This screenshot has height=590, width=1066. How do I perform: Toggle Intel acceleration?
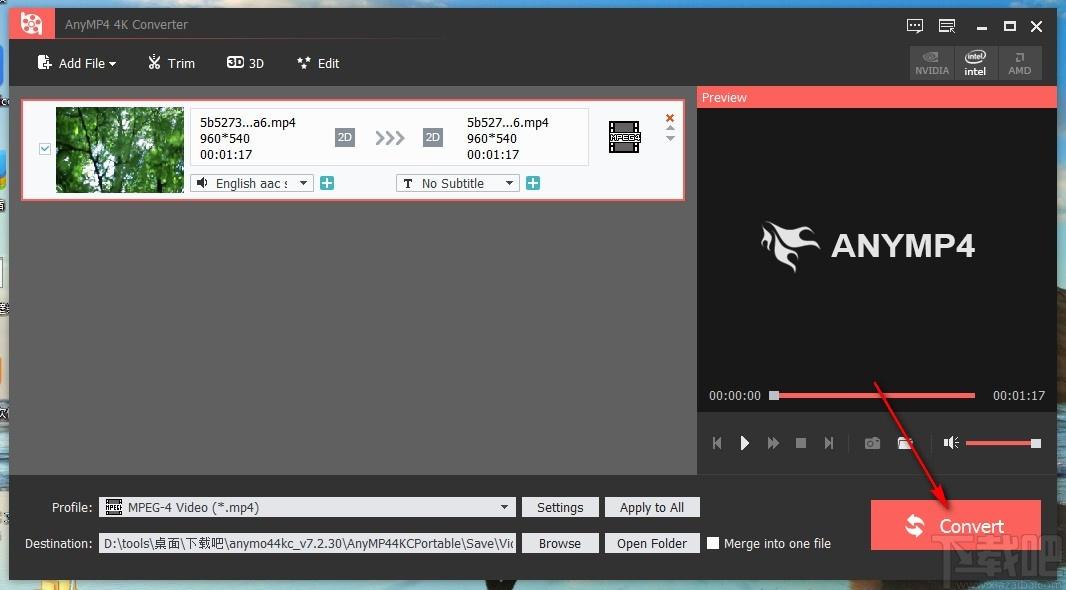pyautogui.click(x=975, y=63)
